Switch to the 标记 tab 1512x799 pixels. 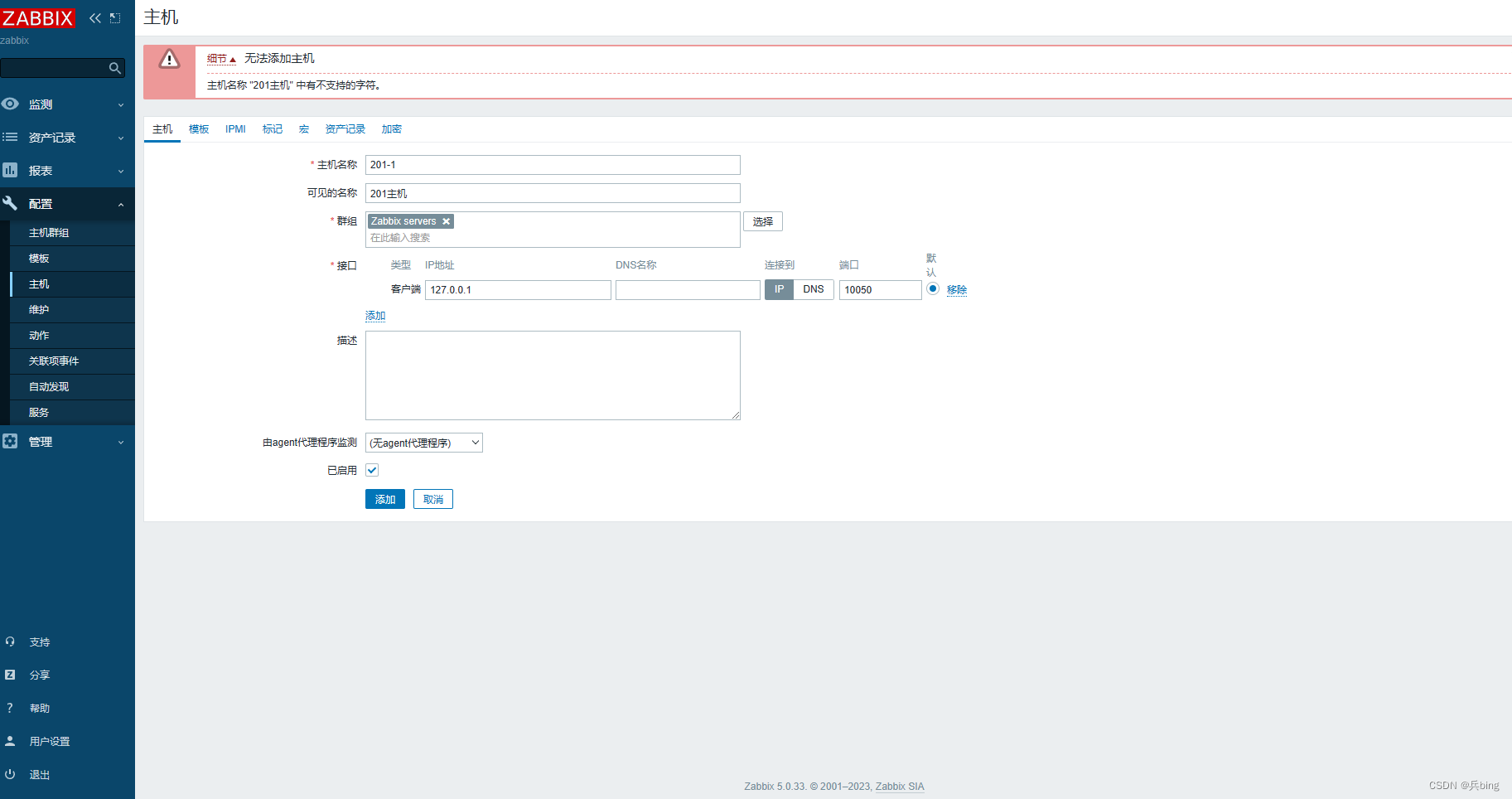pyautogui.click(x=273, y=129)
